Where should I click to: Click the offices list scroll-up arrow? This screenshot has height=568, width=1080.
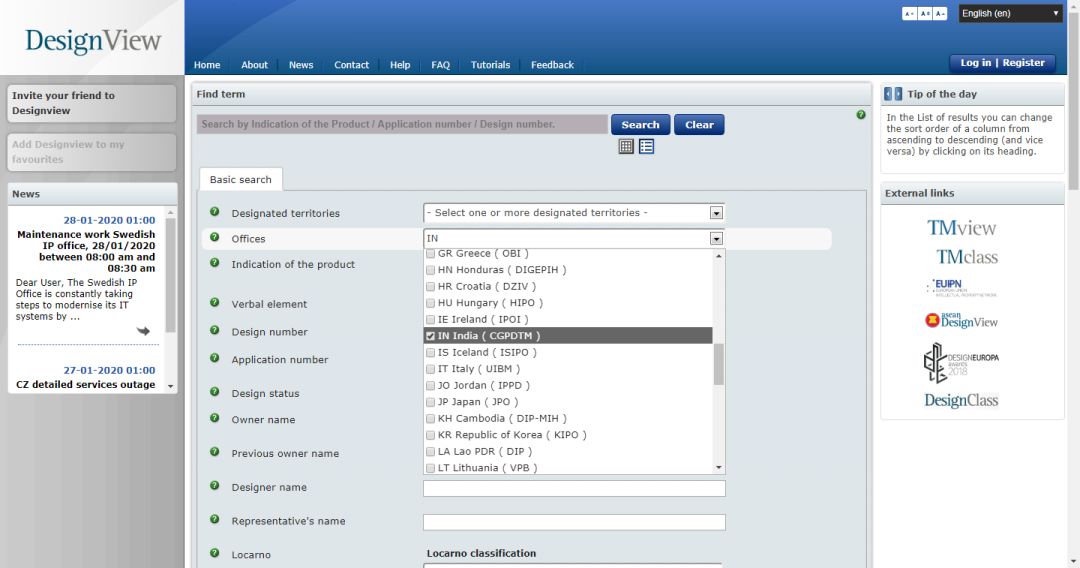pos(718,256)
